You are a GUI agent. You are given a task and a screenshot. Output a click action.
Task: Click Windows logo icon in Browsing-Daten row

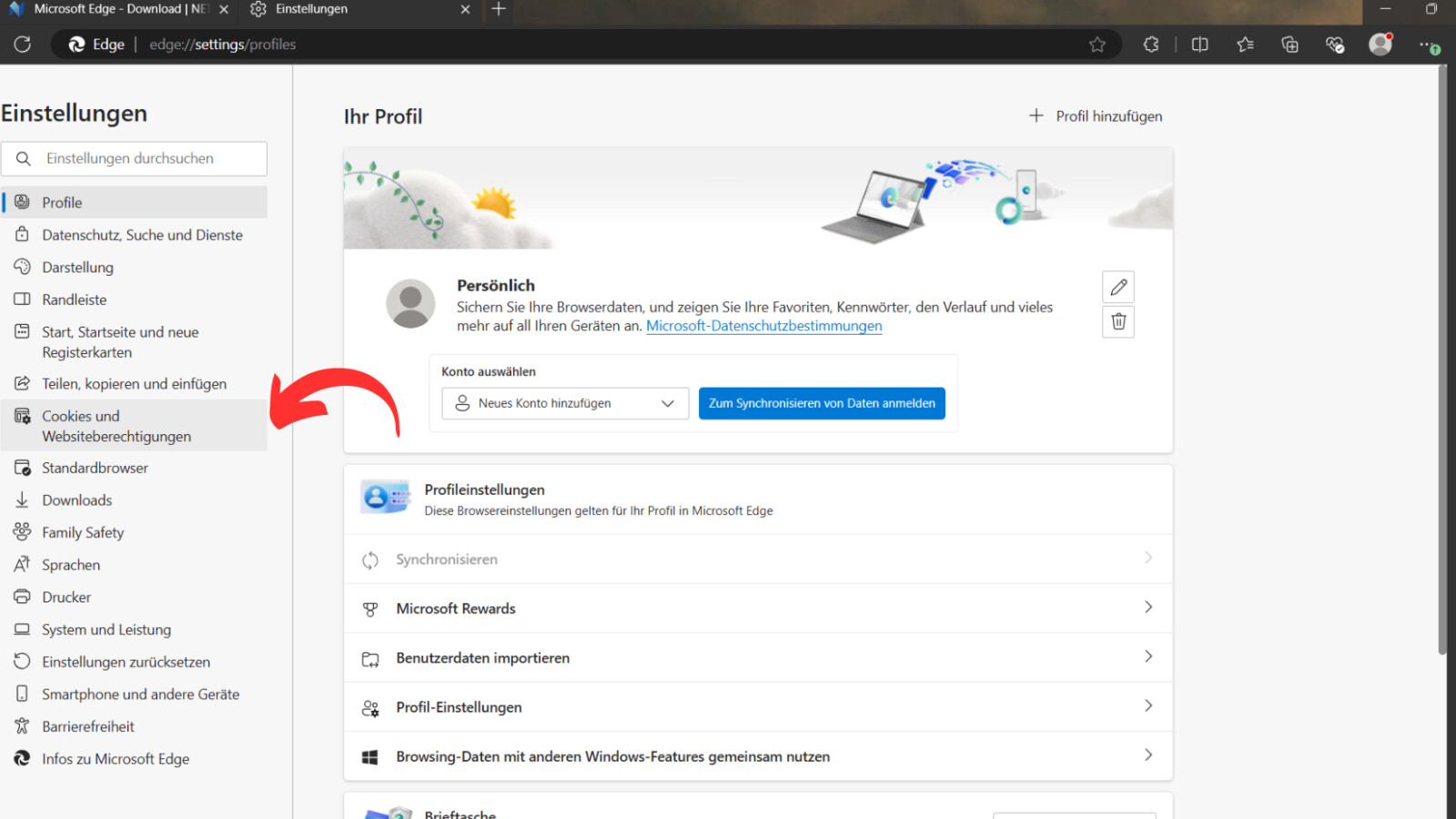coord(370,757)
